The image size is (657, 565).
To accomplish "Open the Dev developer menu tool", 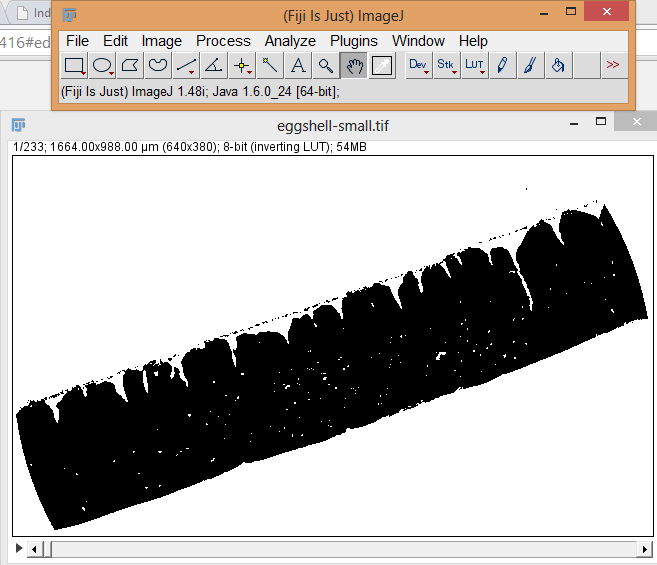I will coord(419,65).
